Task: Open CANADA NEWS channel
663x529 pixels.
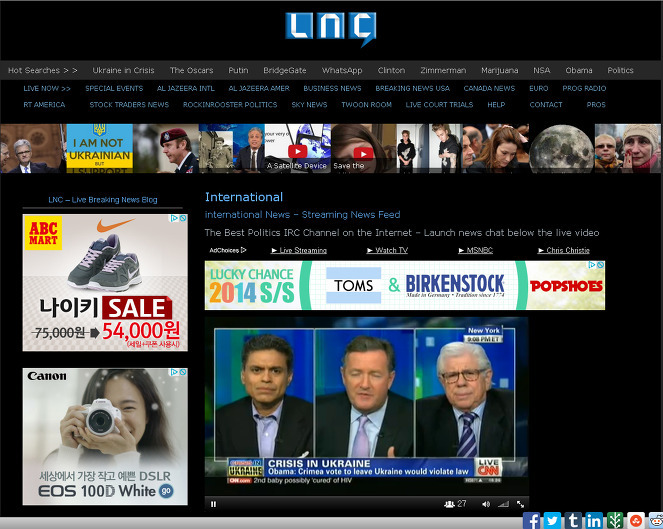Action: [x=489, y=88]
